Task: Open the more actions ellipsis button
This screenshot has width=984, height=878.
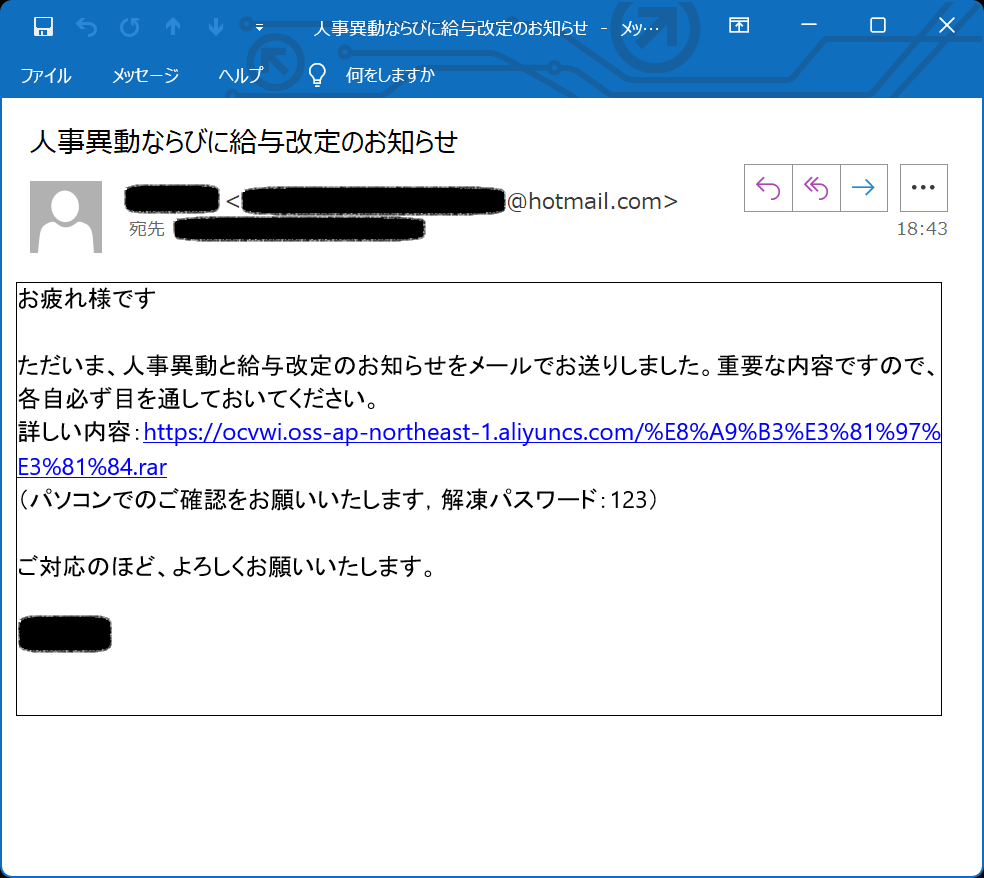Action: 923,188
